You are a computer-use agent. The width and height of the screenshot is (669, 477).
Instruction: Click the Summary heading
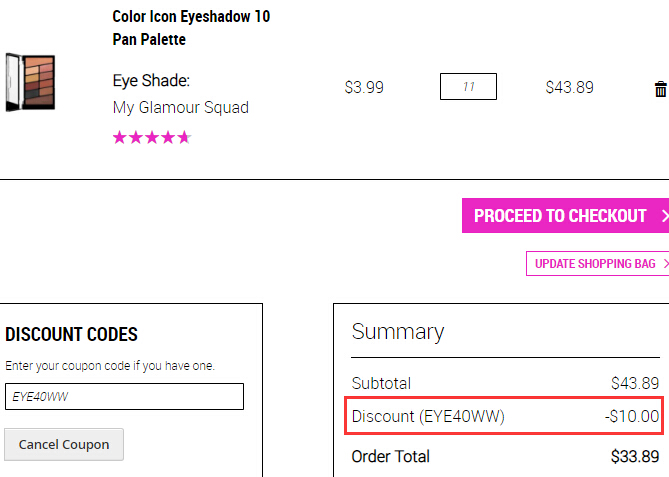pos(398,332)
